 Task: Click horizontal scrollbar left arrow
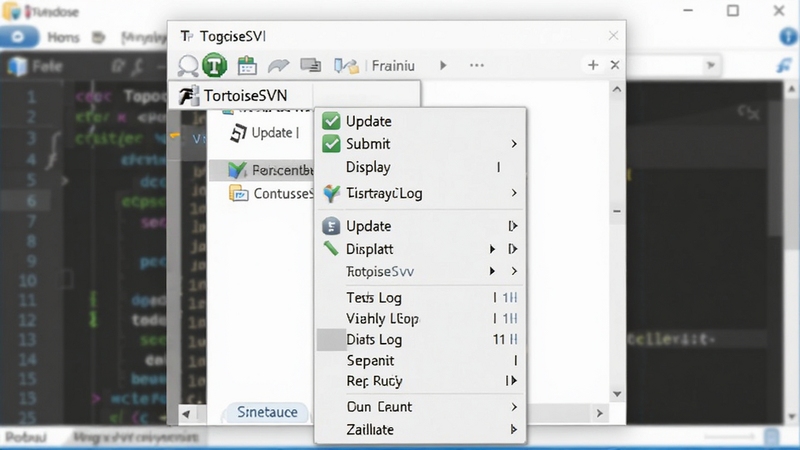coord(186,414)
